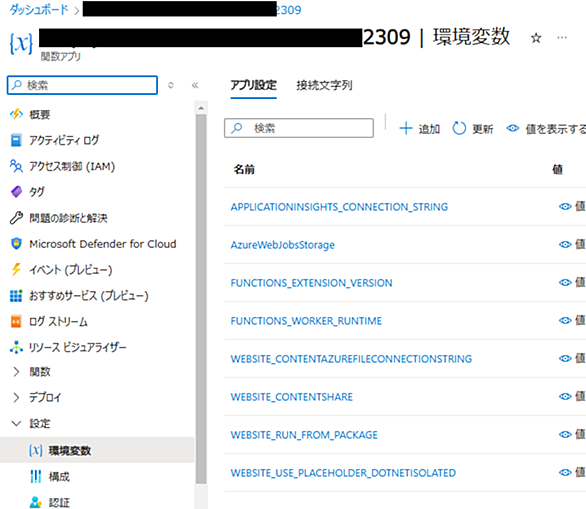
Task: Open イベント (プレビュー) bolt icon
Action: click(x=16, y=269)
